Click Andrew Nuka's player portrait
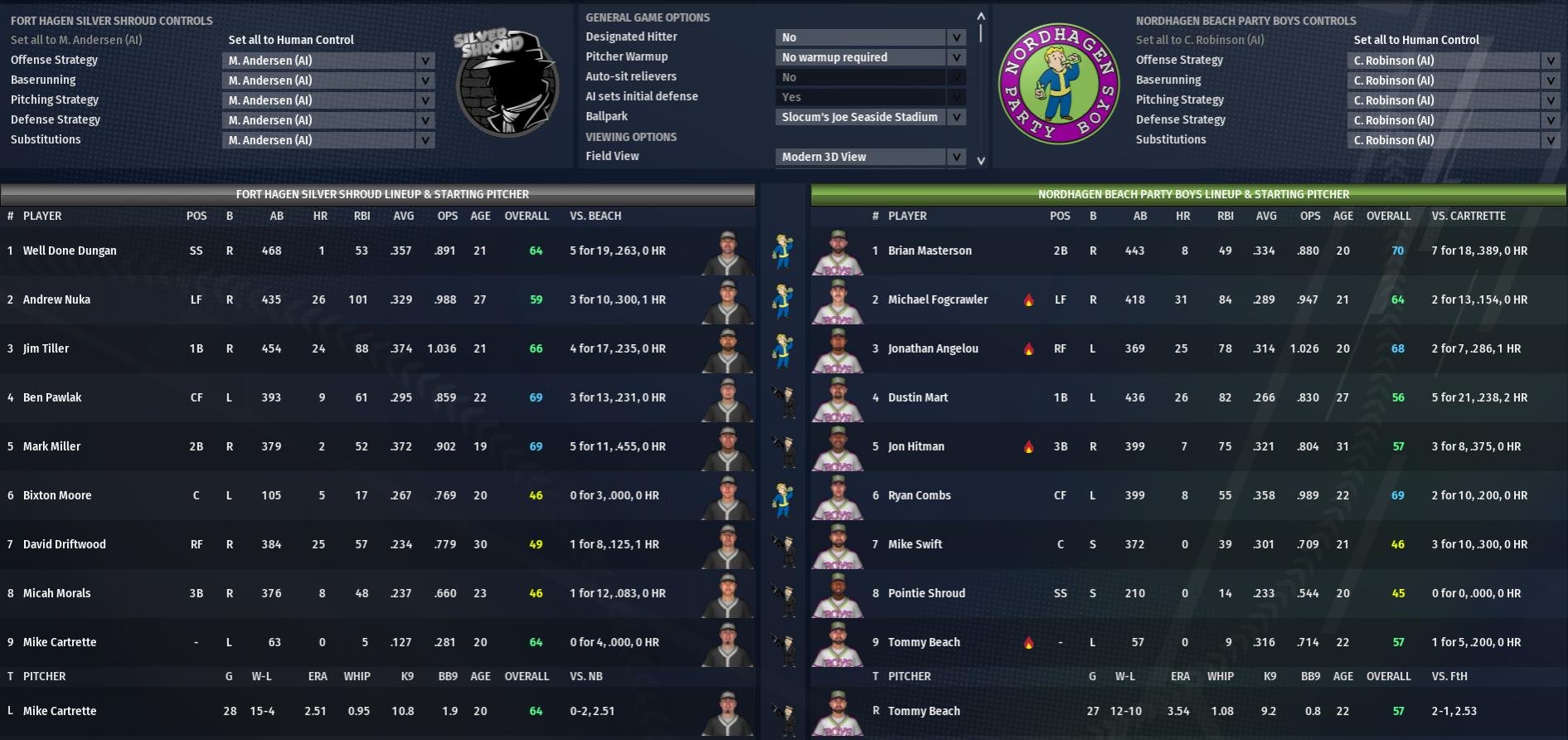Viewport: 1568px width, 740px height. [727, 300]
